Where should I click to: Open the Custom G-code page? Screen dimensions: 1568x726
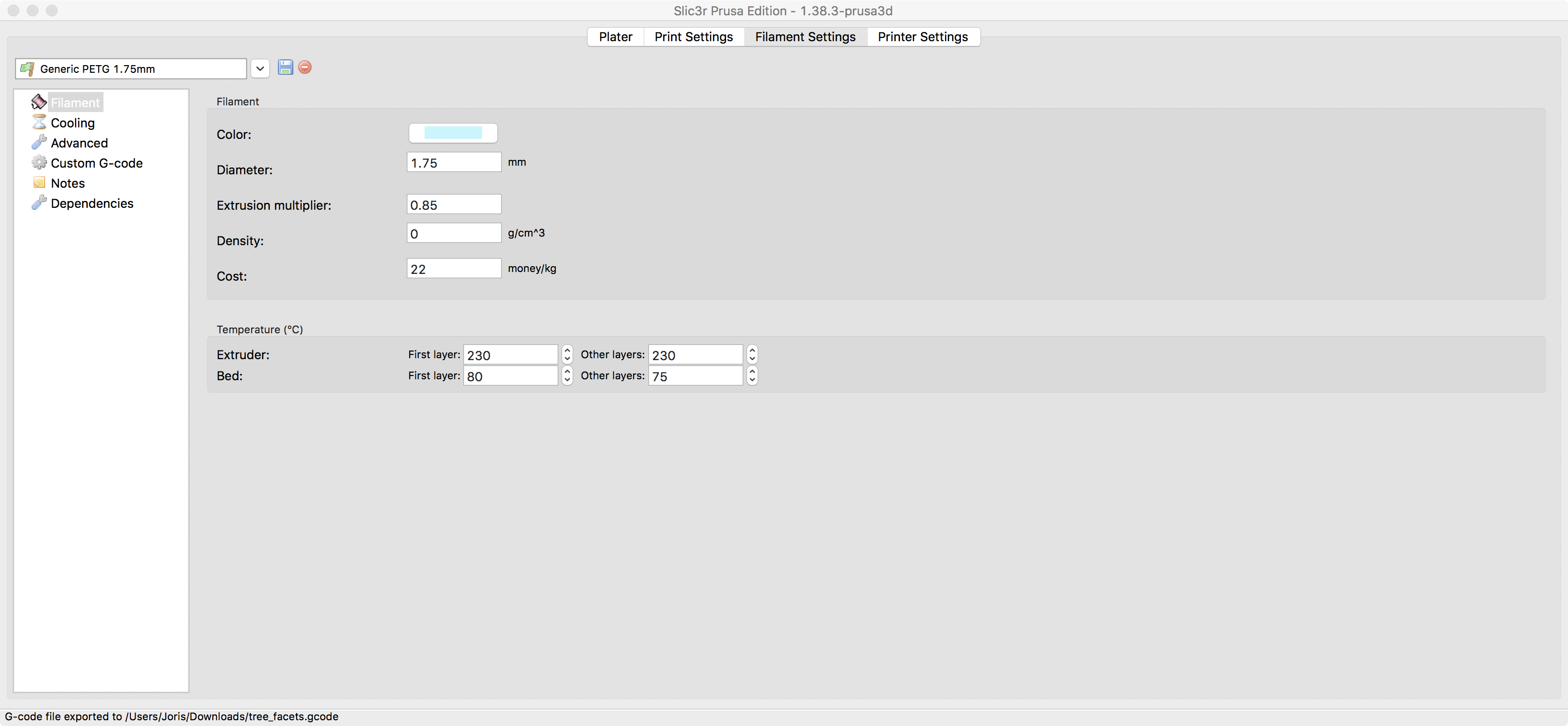click(x=97, y=163)
